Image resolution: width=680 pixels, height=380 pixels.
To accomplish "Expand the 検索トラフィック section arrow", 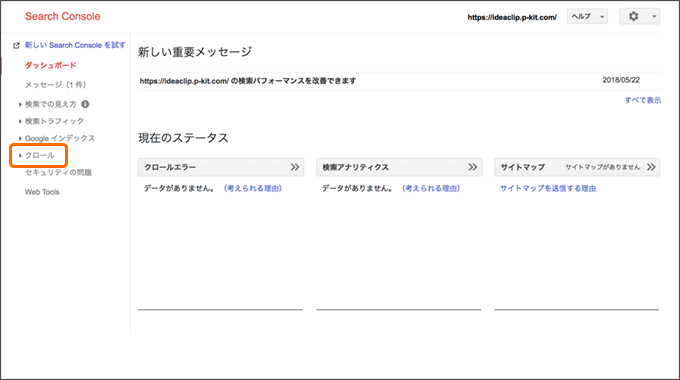I will (20, 121).
